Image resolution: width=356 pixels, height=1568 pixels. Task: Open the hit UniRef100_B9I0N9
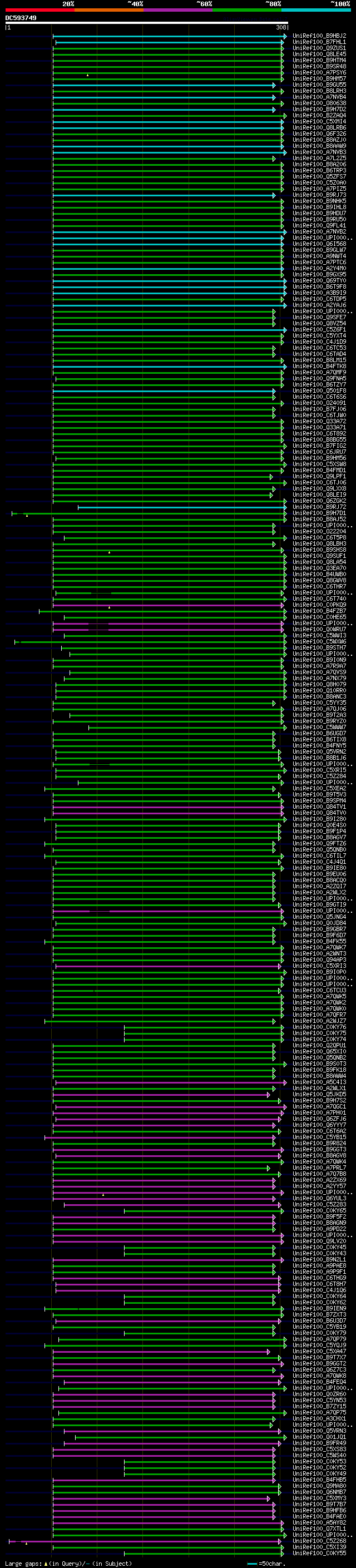319,660
